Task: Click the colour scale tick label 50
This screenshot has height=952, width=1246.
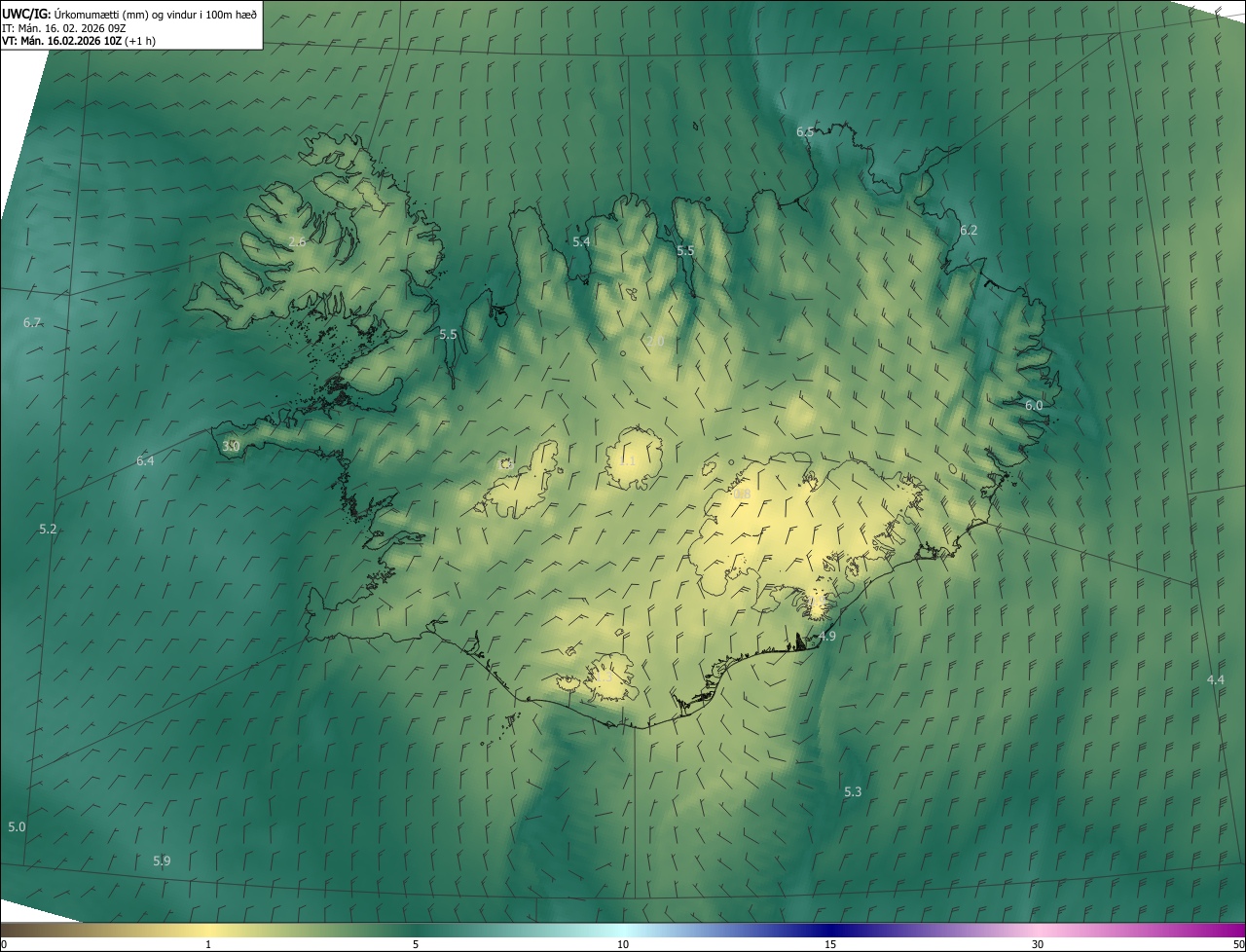Action: [x=1238, y=944]
